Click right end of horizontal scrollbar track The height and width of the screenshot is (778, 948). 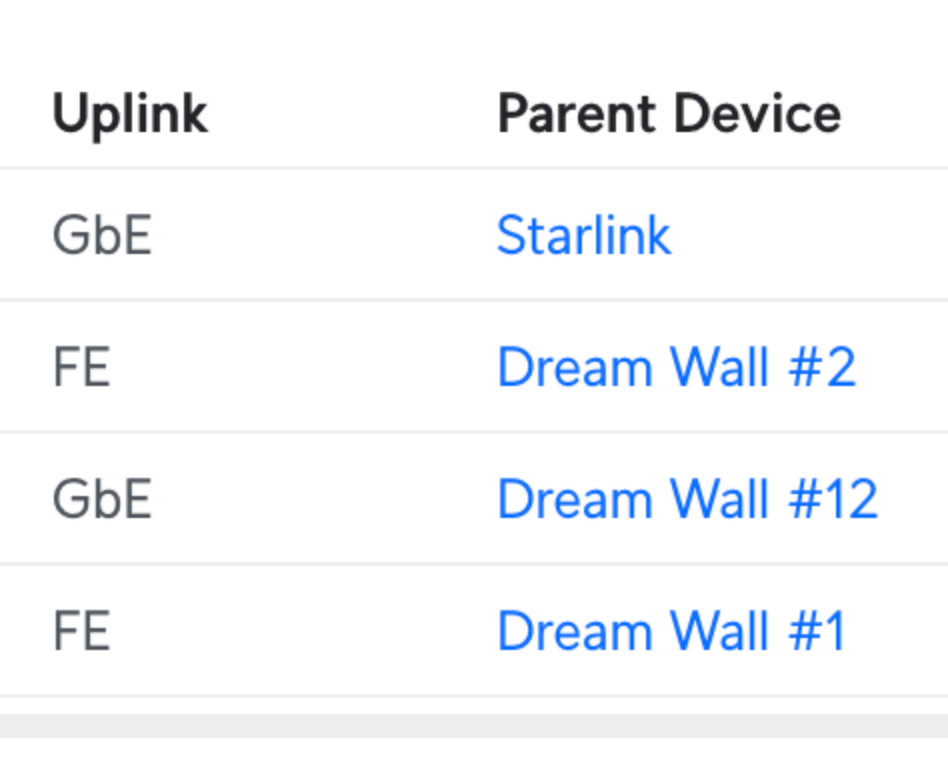(x=936, y=725)
